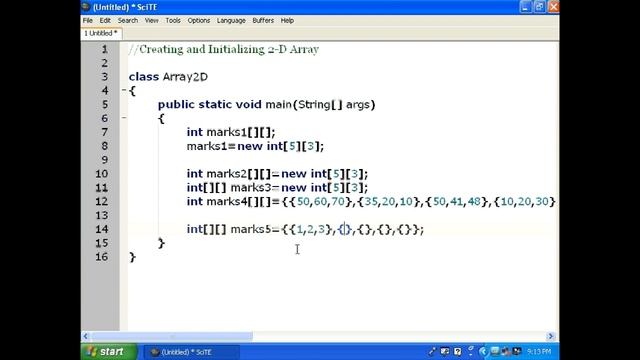This screenshot has width=640, height=360.
Task: Click line number 16 in the margin
Action: tap(102, 257)
